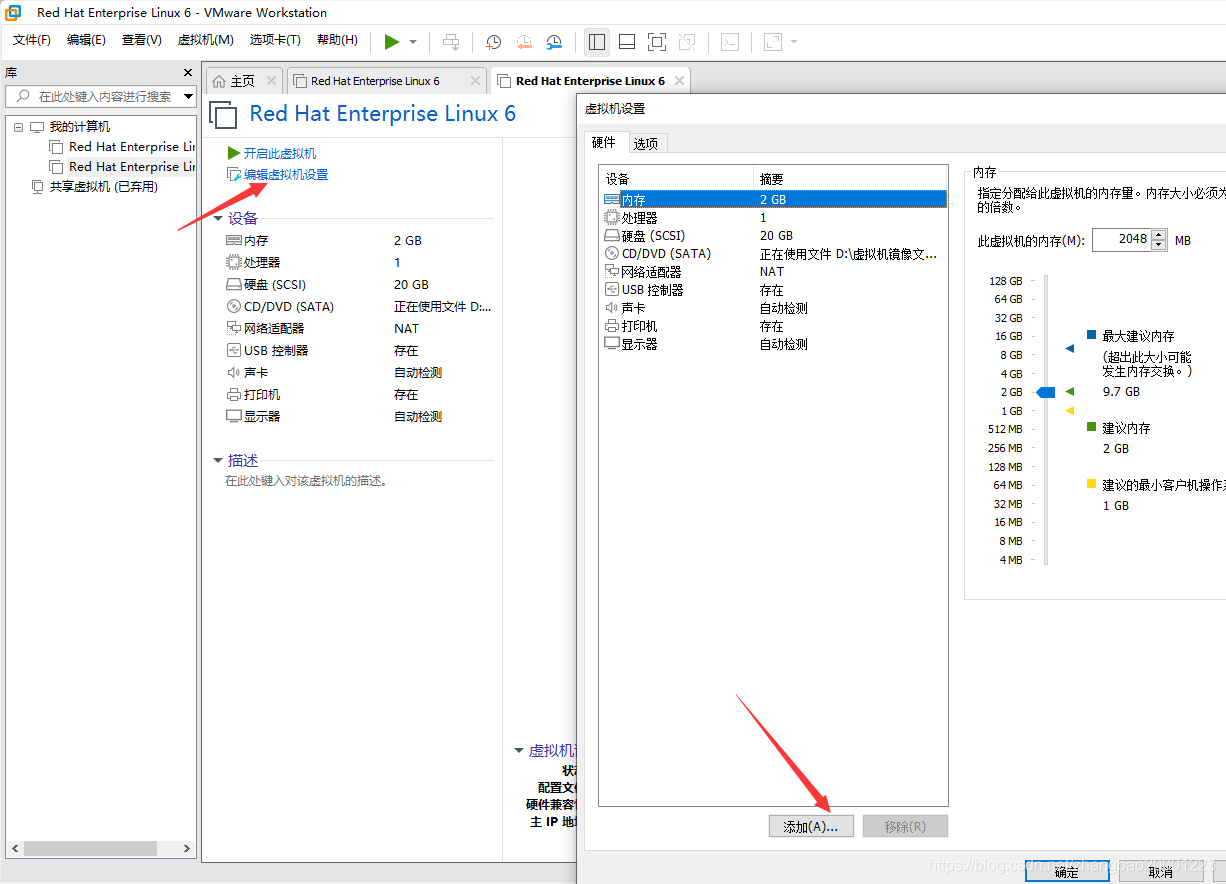
Task: Switch to 选项 tab in settings dialog
Action: [x=646, y=144]
